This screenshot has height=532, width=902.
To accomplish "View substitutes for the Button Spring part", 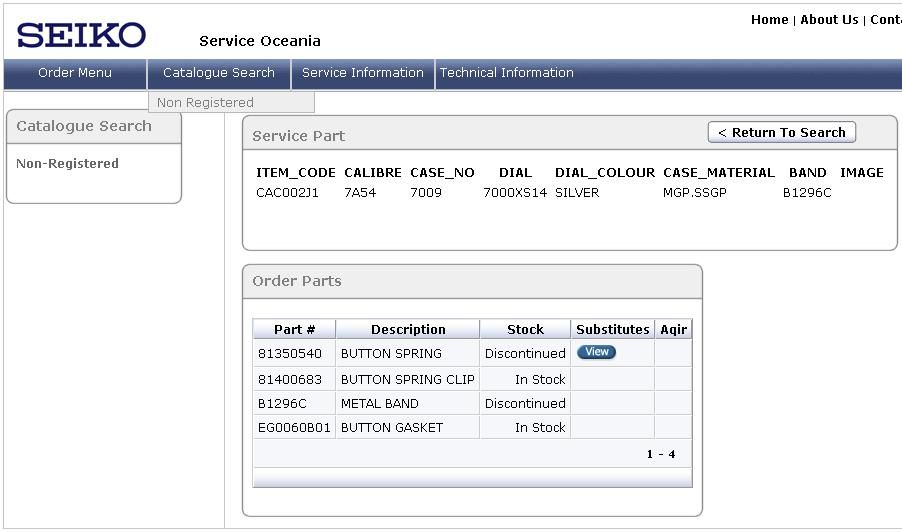I will click(x=596, y=352).
